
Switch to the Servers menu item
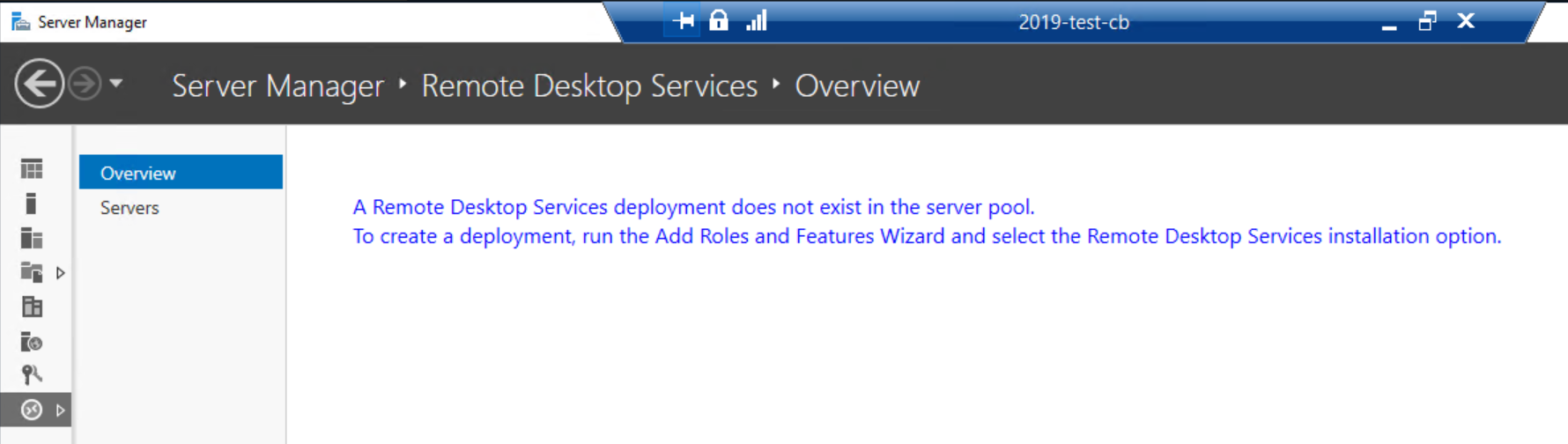[129, 208]
